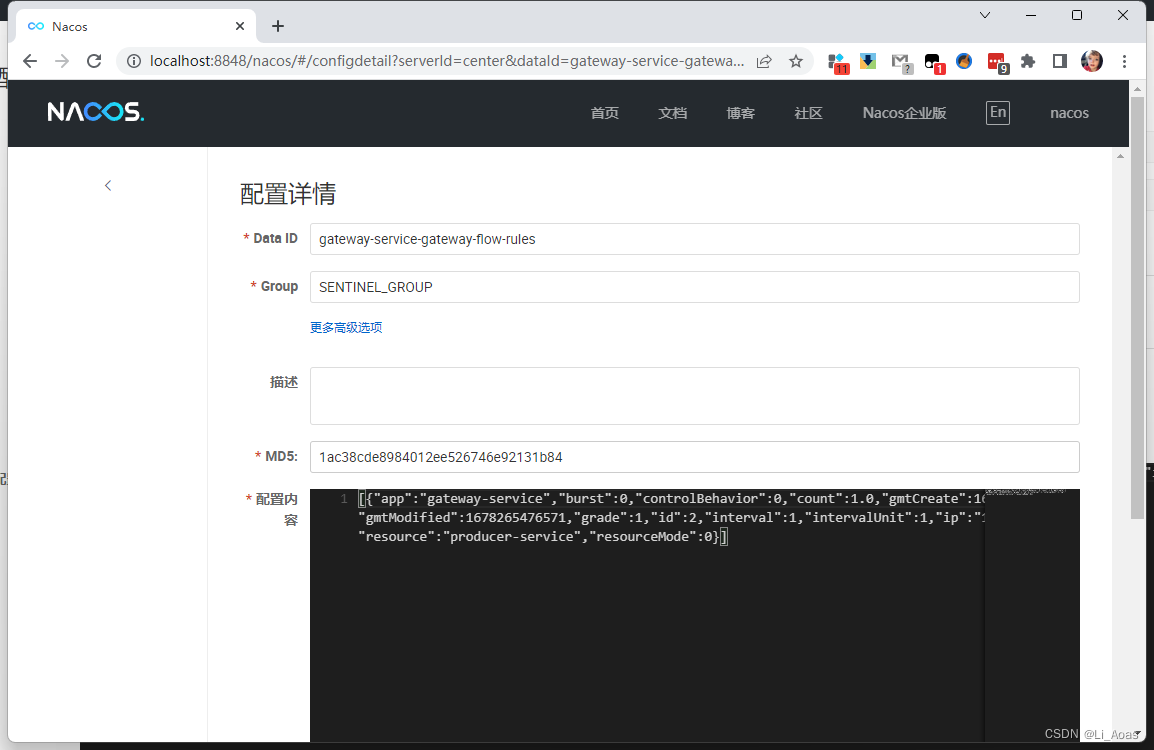Open the download extension with blue arrow

[868, 61]
